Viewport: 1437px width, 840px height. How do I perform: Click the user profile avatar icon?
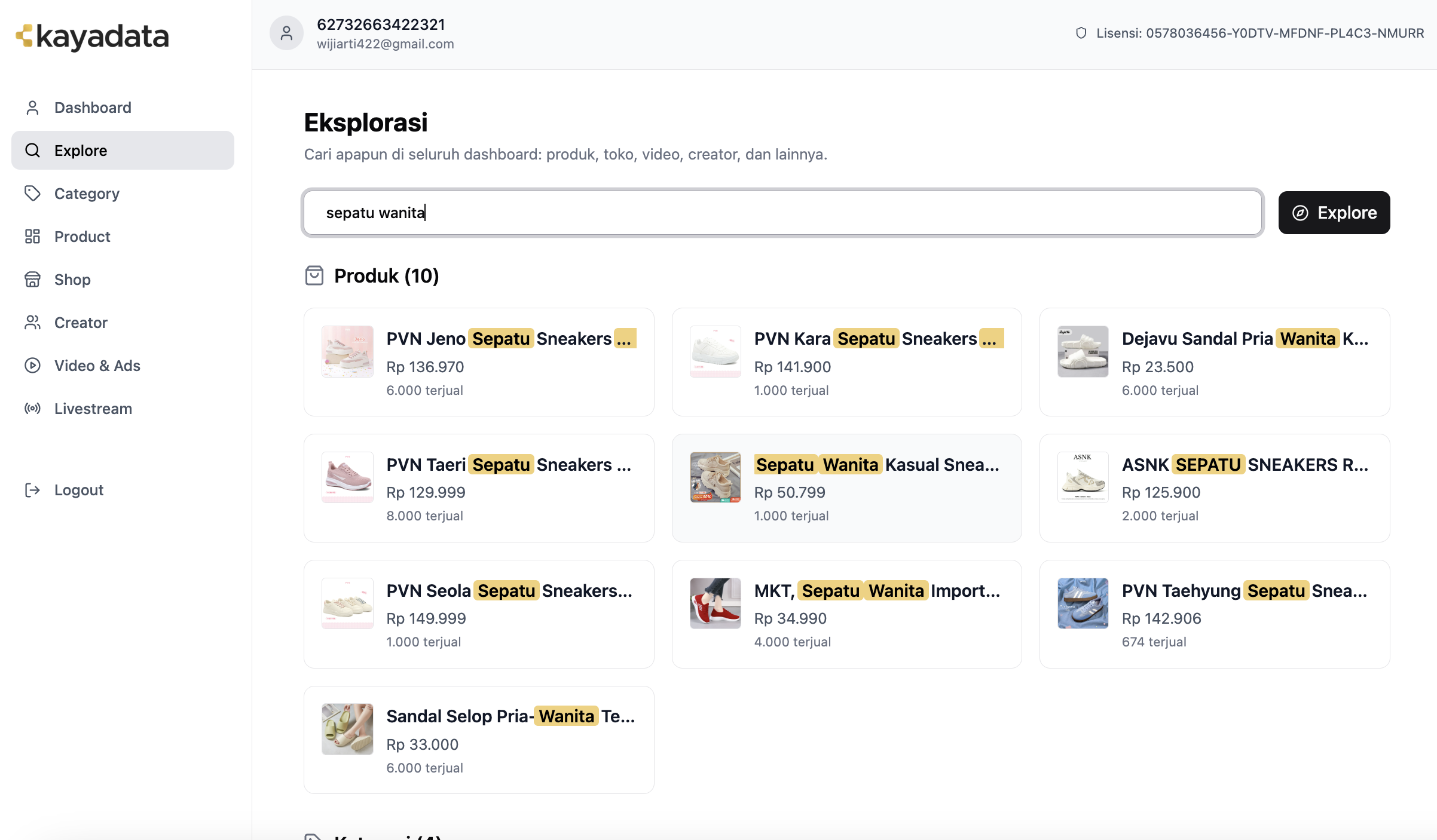coord(286,33)
